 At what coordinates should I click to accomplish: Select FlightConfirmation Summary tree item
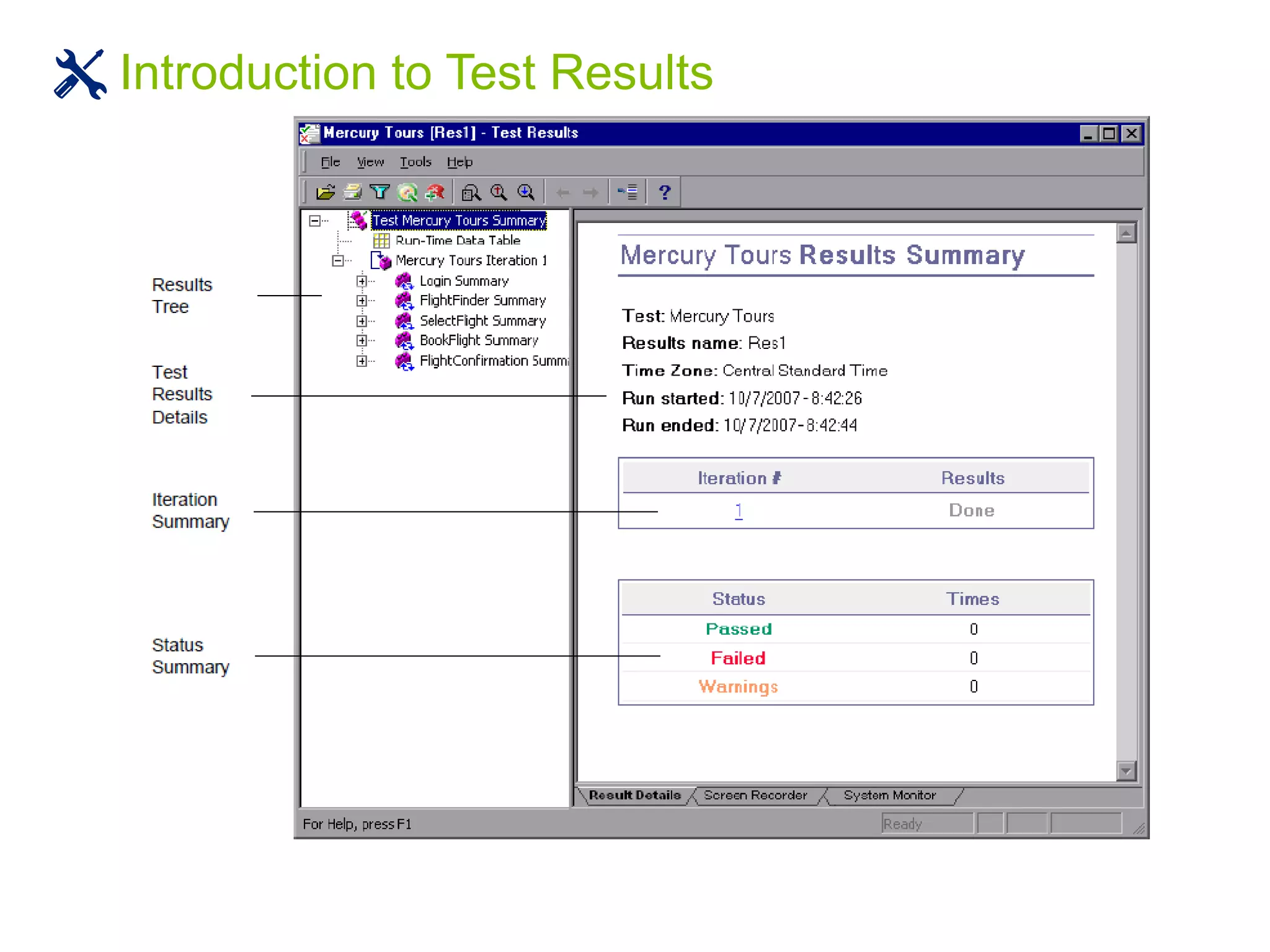click(x=494, y=361)
